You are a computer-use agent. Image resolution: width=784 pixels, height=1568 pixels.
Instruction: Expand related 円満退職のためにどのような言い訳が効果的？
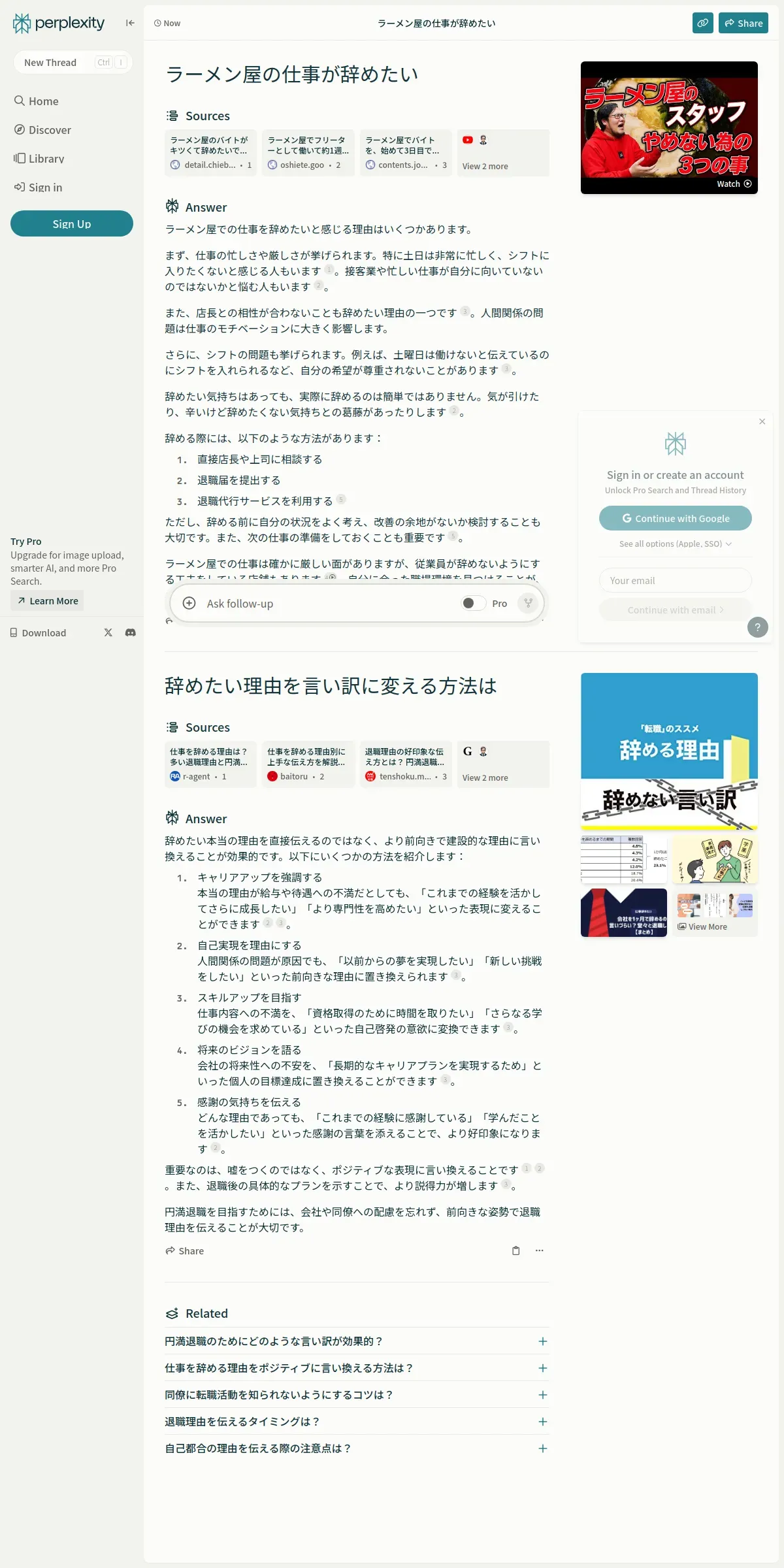coord(356,1341)
